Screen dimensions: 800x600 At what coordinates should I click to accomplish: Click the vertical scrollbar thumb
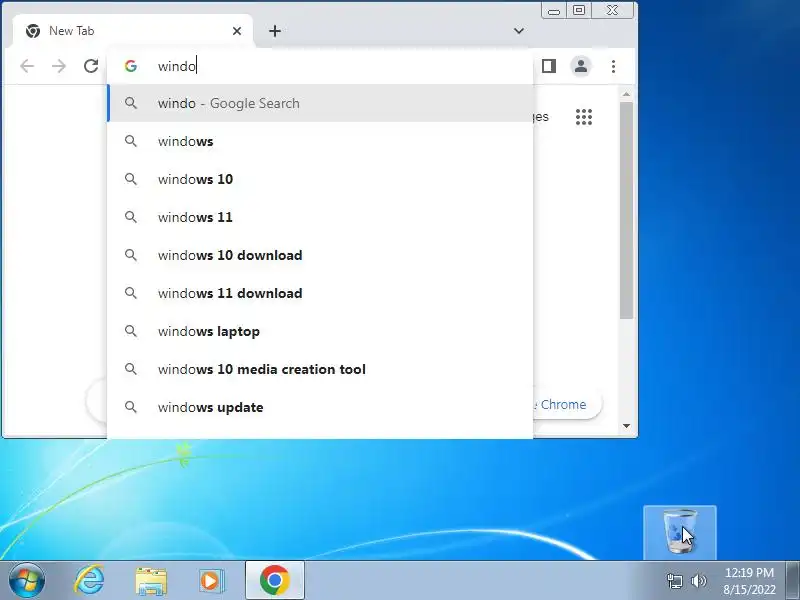[627, 210]
